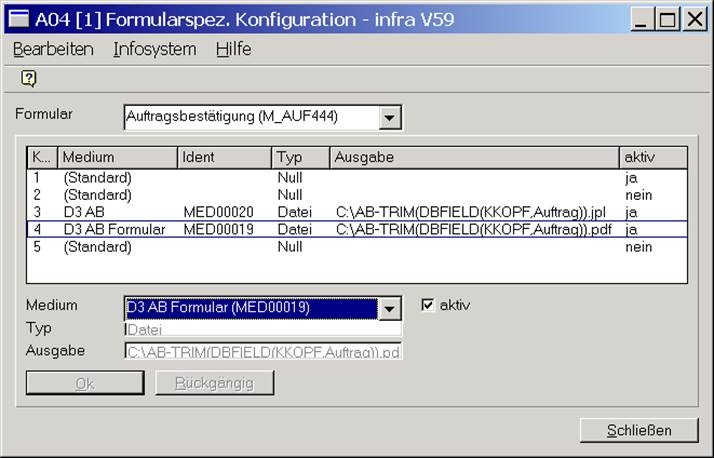The image size is (714, 458).
Task: Click the help question mark toolbar icon
Action: pos(28,79)
